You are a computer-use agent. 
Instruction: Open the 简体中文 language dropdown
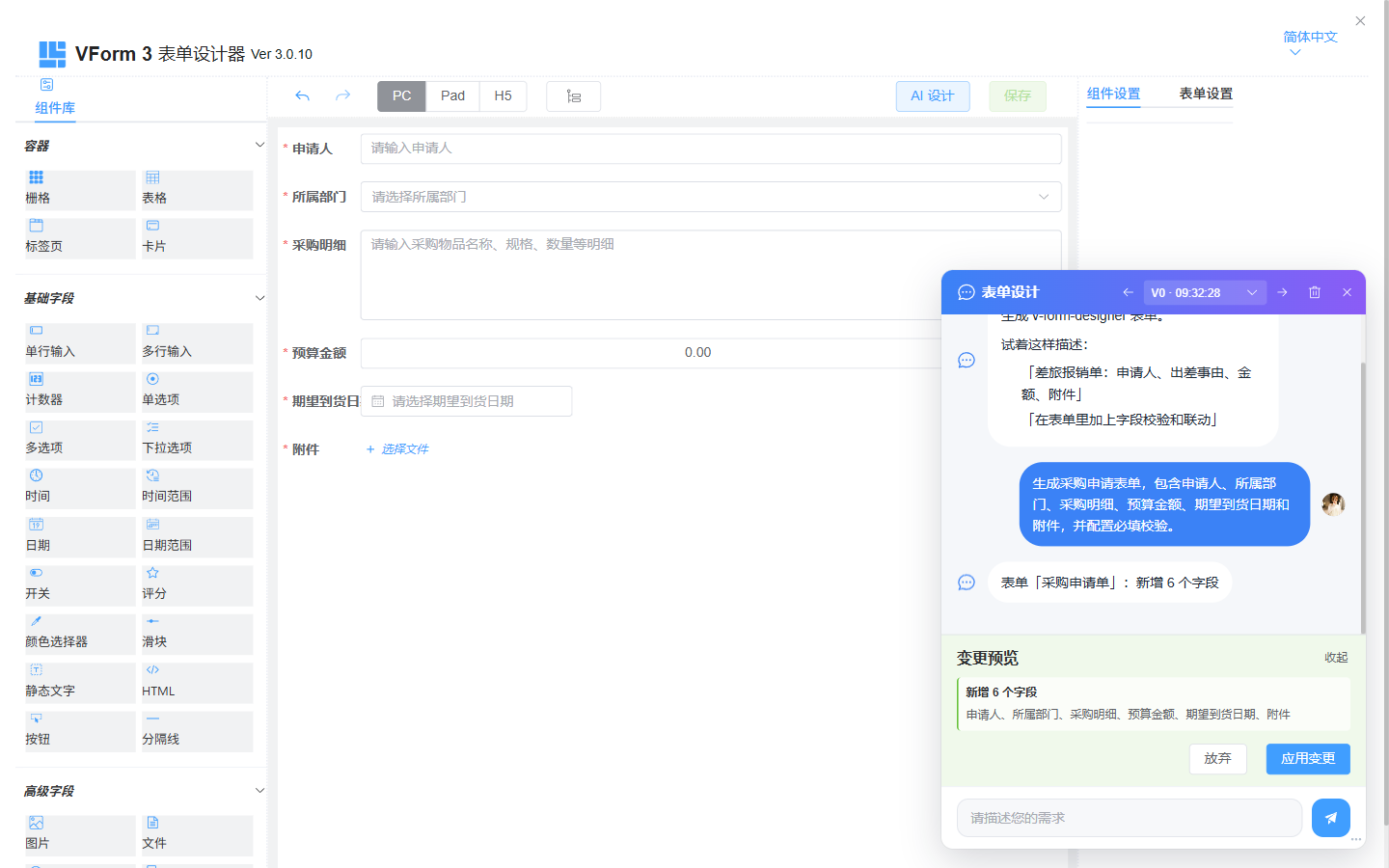pos(1310,42)
